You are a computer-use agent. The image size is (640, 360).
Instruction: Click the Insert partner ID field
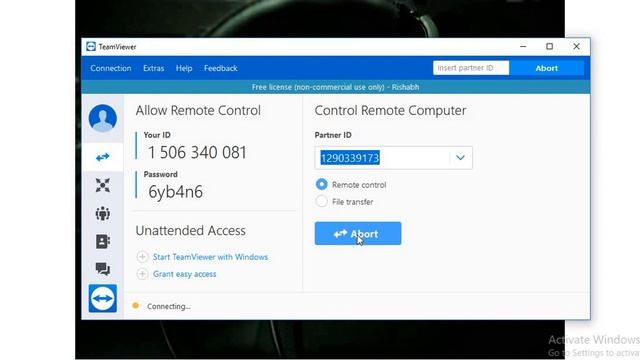(x=471, y=68)
